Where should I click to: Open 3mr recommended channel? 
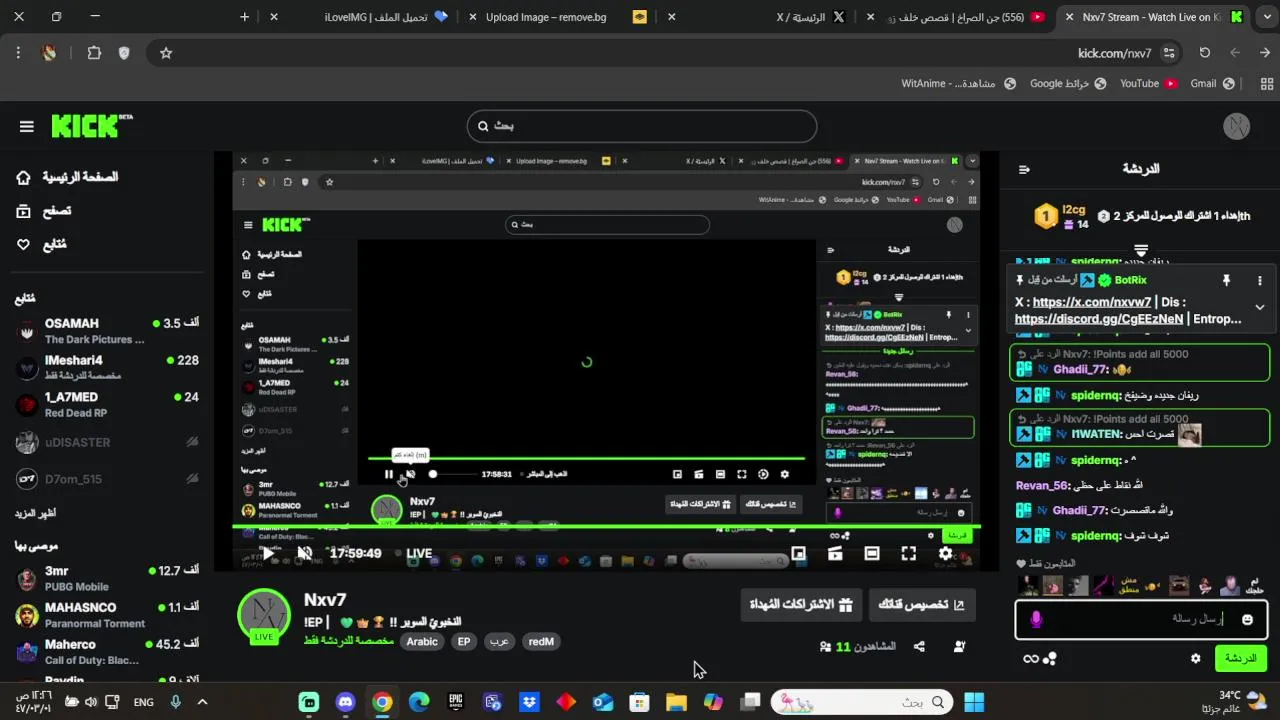107,578
